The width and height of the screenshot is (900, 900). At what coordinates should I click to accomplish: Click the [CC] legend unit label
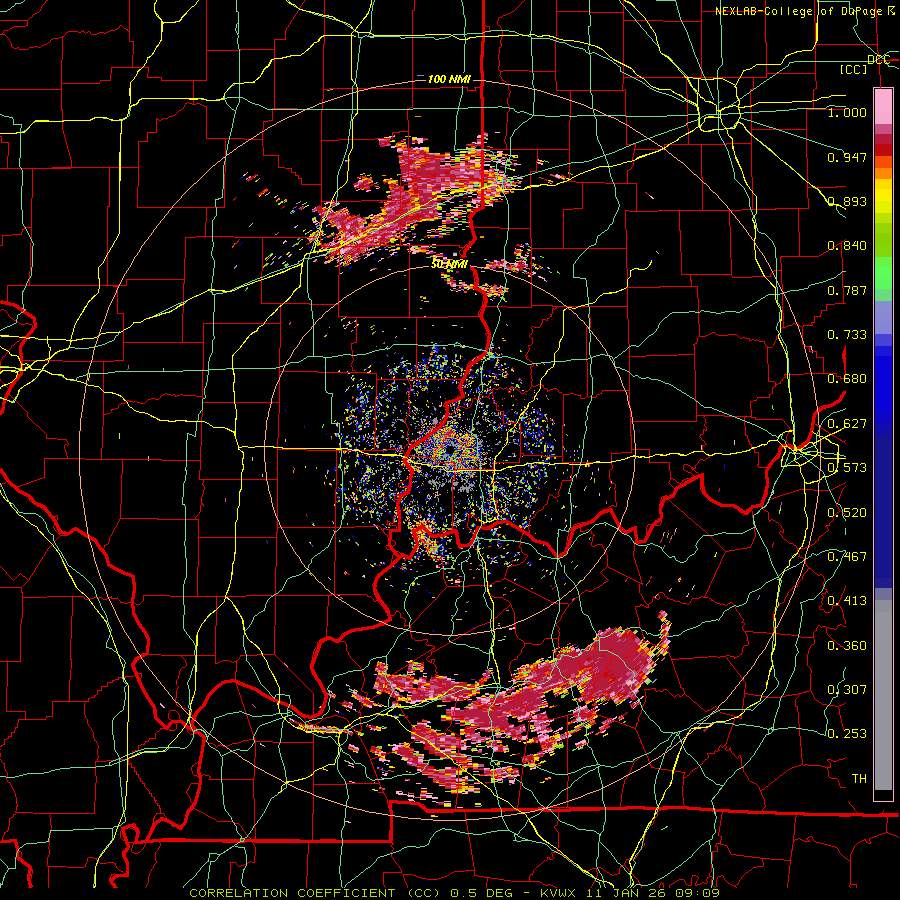854,69
